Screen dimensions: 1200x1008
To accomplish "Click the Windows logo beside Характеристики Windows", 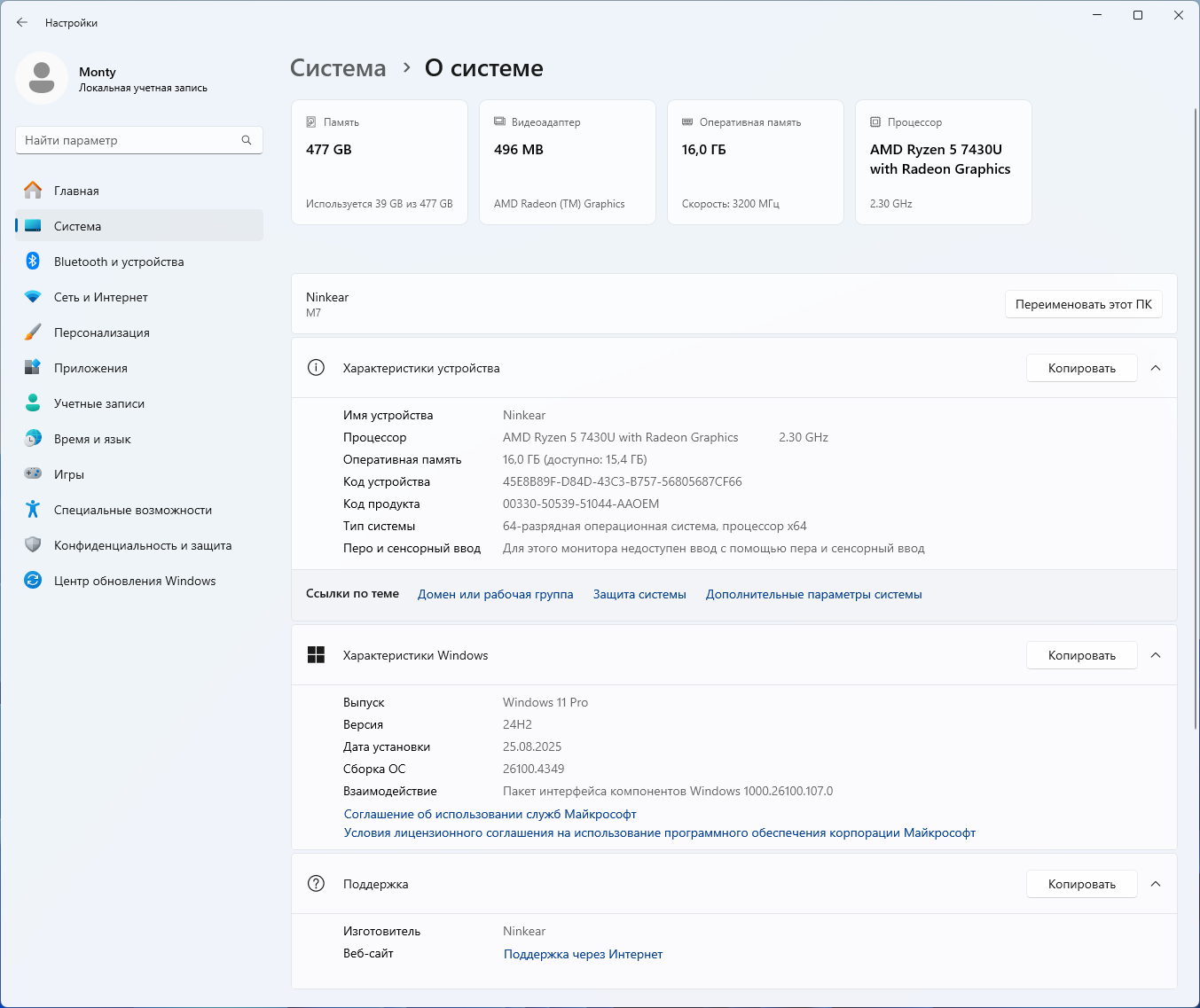I will pyautogui.click(x=316, y=655).
